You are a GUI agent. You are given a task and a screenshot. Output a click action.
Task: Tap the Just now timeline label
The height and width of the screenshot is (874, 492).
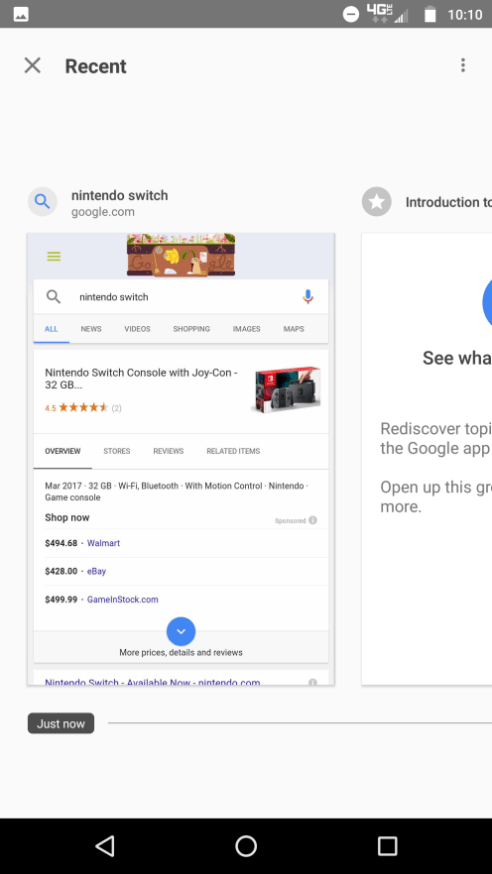click(x=61, y=724)
